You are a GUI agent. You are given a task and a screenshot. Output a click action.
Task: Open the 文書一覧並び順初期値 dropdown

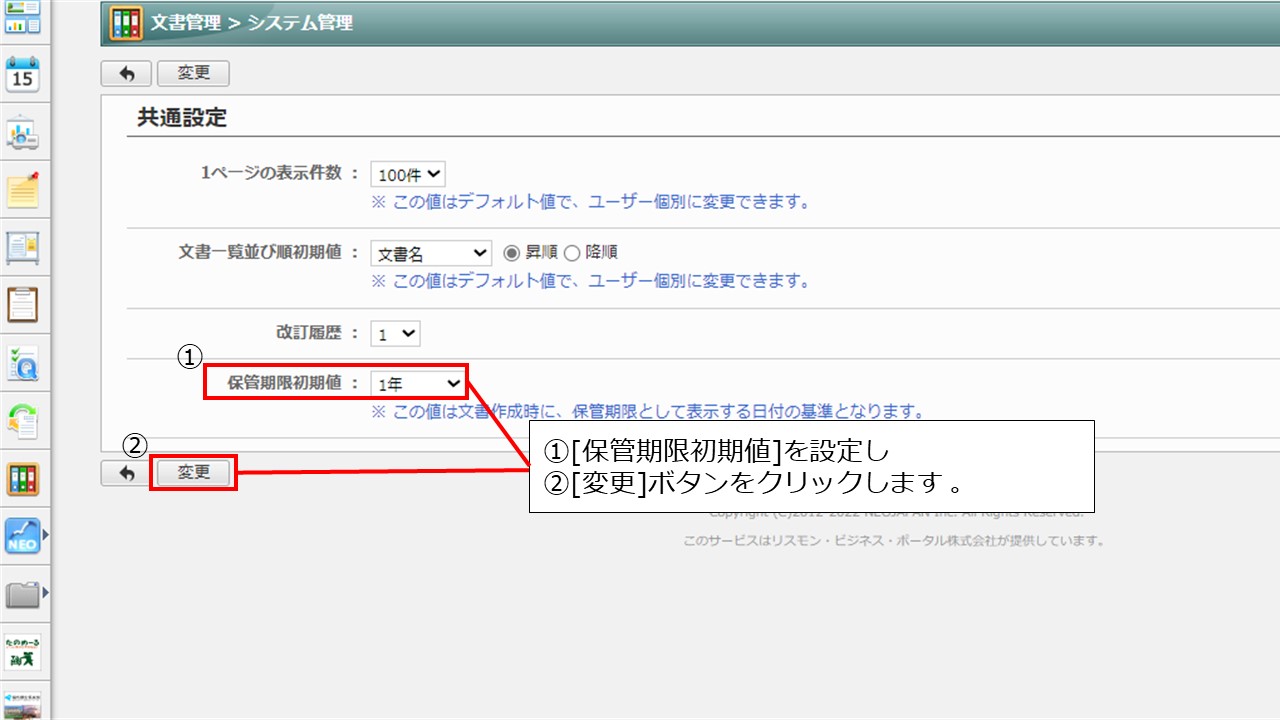pyautogui.click(x=430, y=252)
